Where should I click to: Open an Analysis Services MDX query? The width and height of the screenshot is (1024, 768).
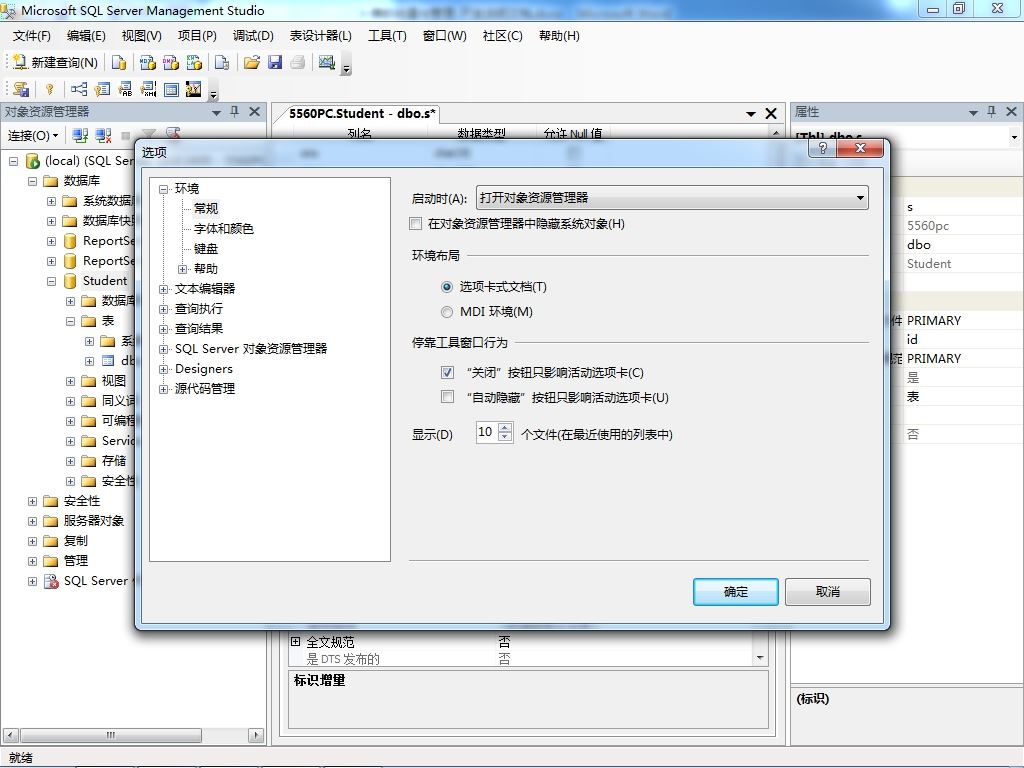(148, 63)
